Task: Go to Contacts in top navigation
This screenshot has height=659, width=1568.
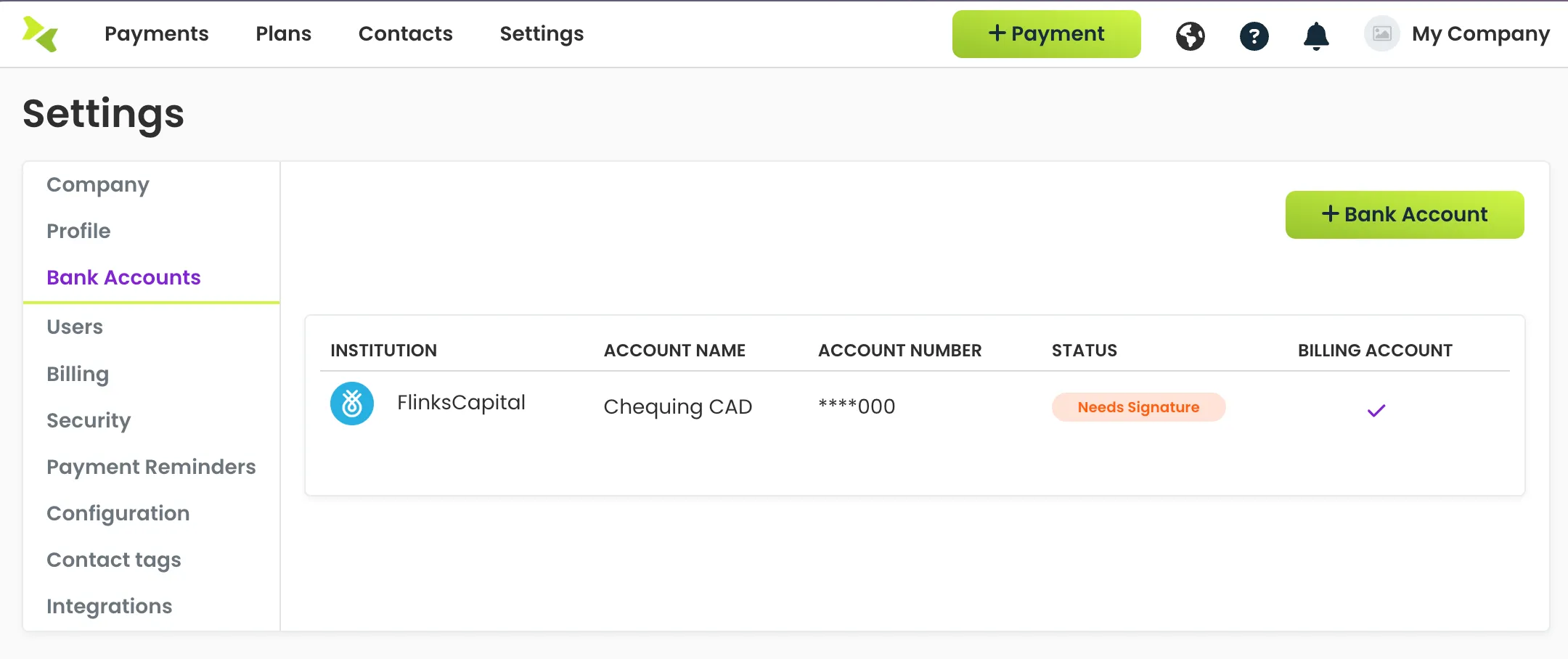Action: click(406, 33)
